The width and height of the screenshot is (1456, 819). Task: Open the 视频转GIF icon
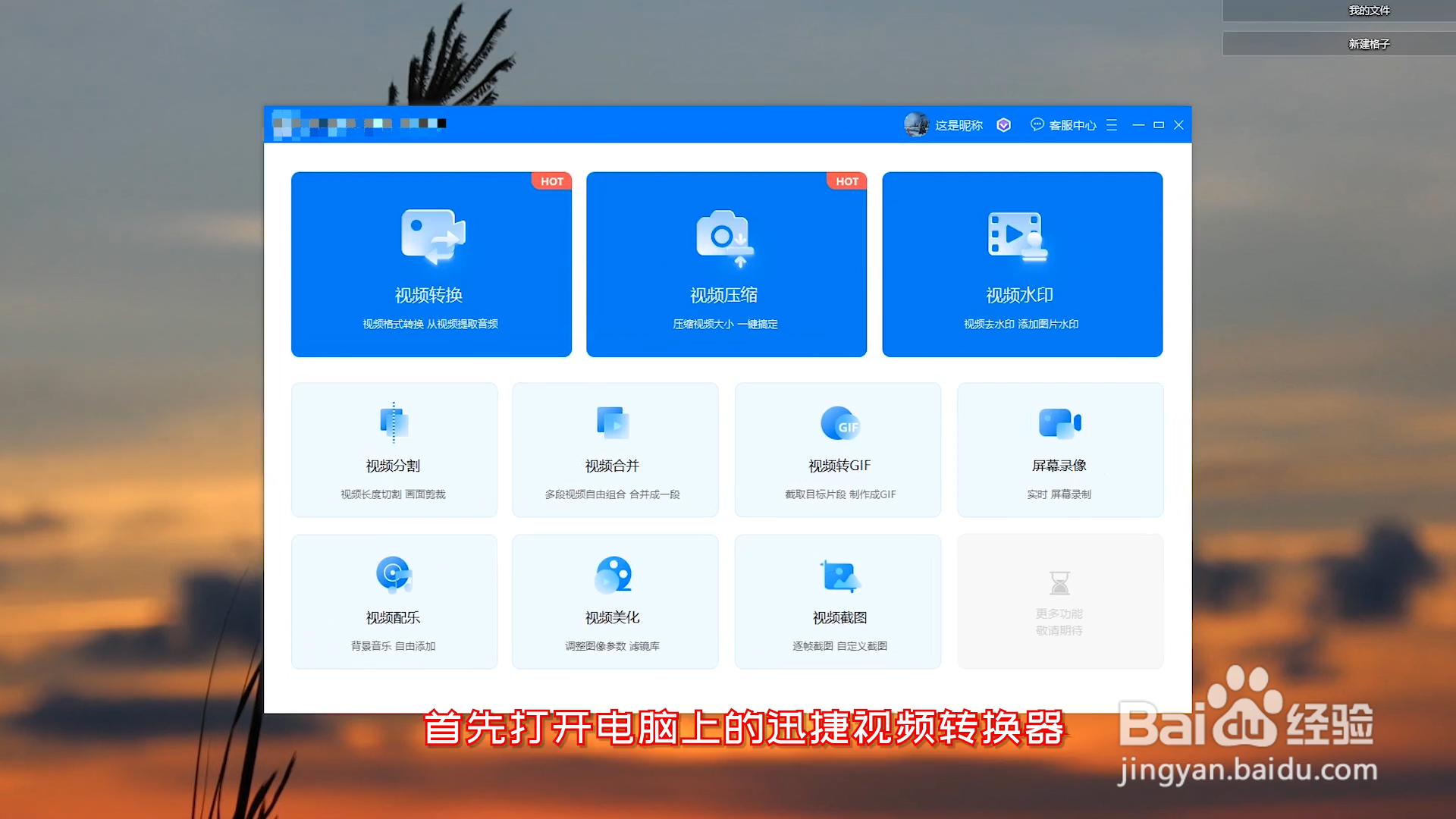click(839, 423)
